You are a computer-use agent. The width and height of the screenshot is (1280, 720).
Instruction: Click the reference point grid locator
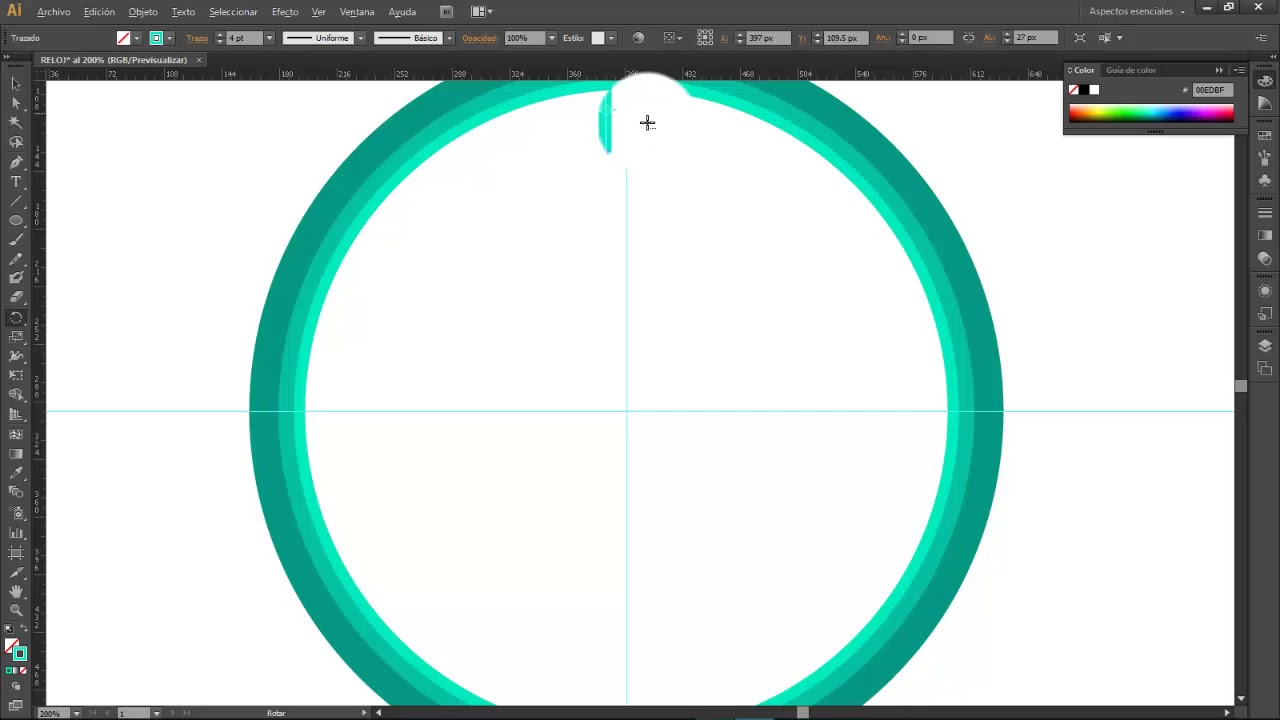(x=705, y=38)
